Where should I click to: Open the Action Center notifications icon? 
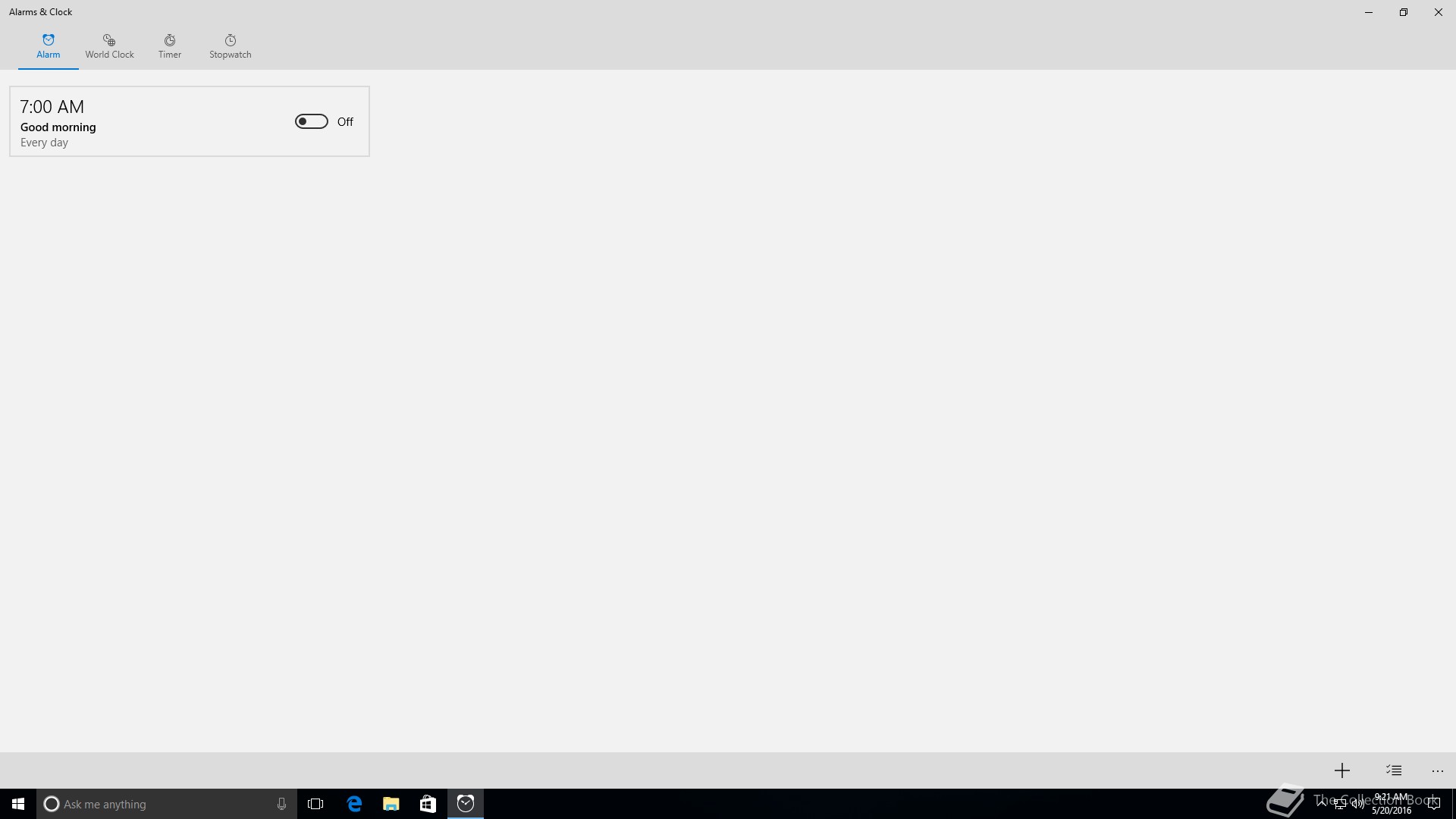point(1433,805)
